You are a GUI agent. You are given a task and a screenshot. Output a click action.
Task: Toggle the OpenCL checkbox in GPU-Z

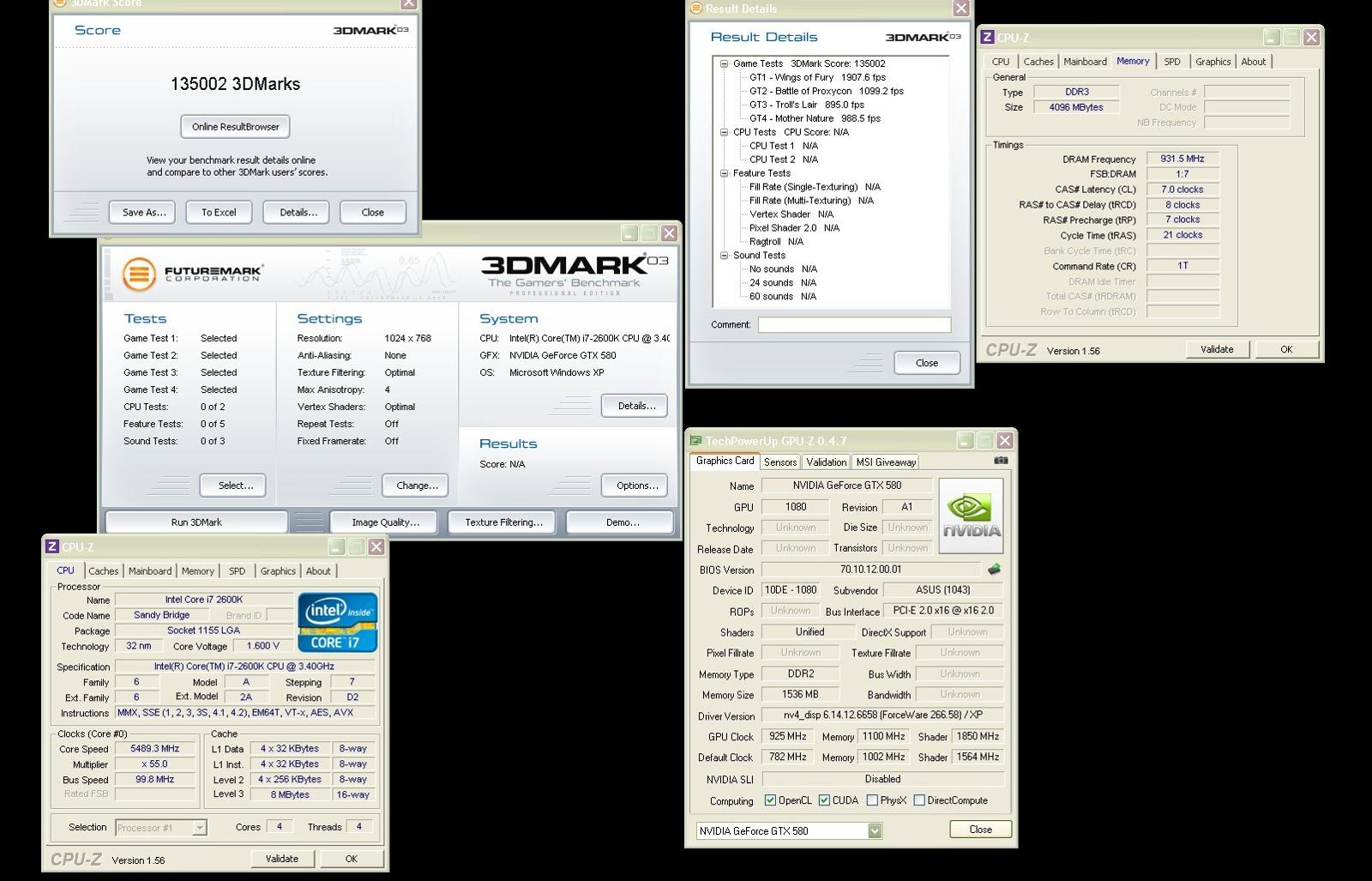[x=770, y=800]
